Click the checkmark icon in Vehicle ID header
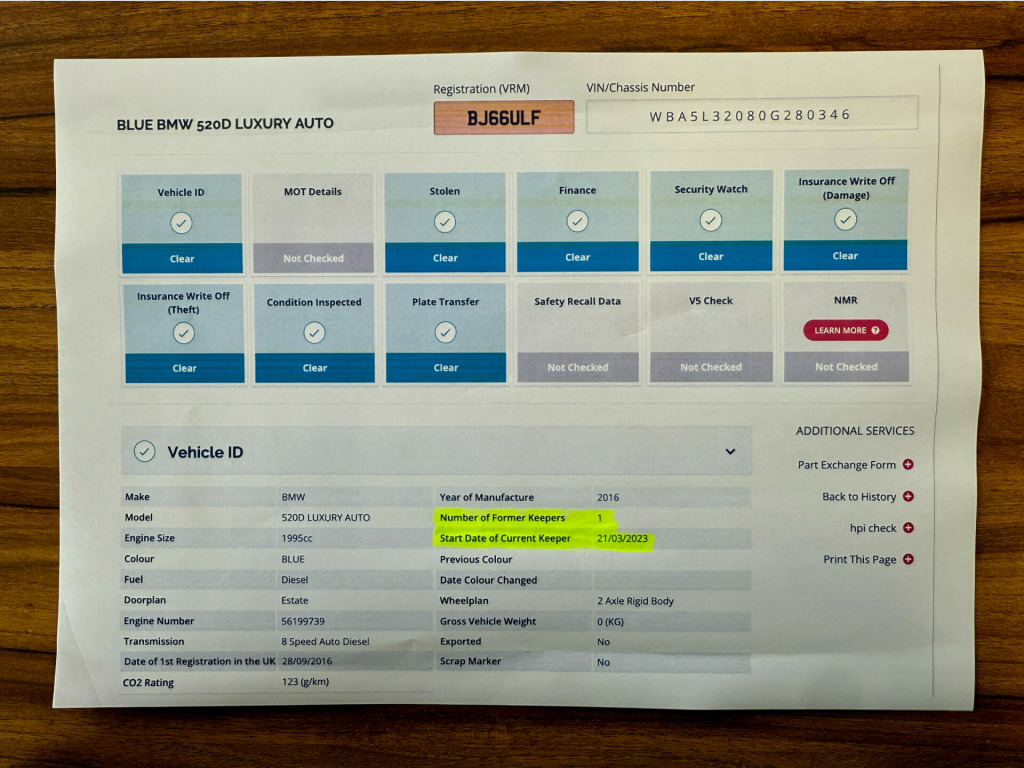 [145, 452]
